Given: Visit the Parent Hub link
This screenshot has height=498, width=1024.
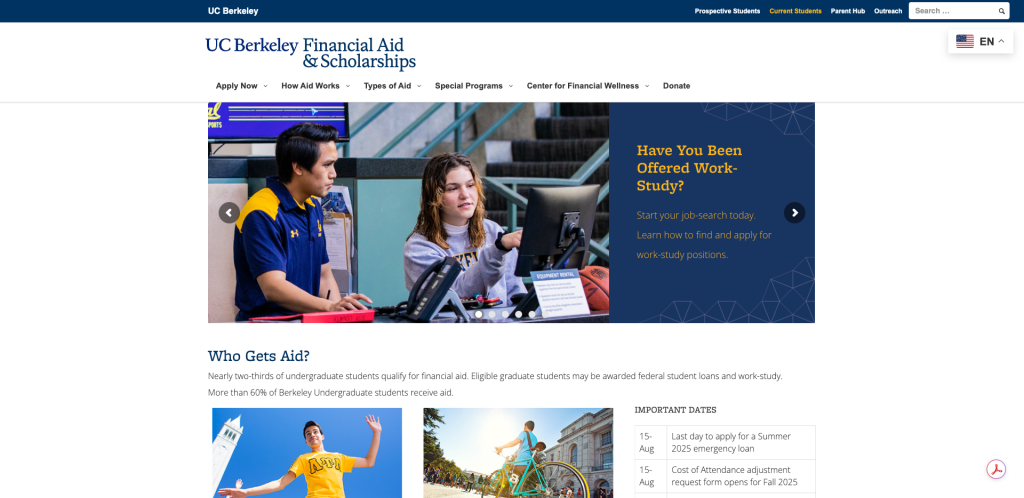Looking at the screenshot, I should pyautogui.click(x=847, y=11).
